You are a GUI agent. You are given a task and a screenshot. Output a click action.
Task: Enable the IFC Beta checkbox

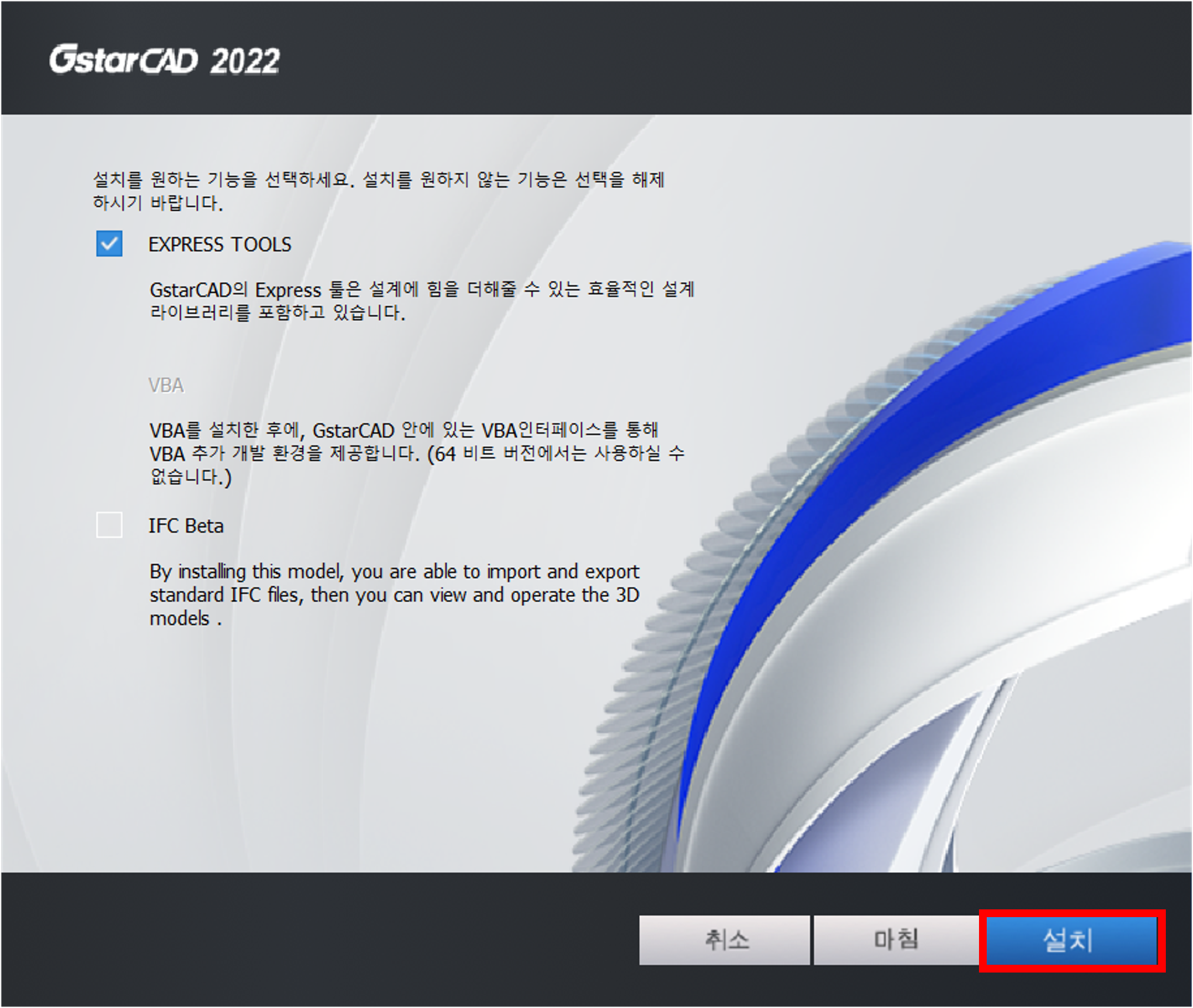pos(109,525)
